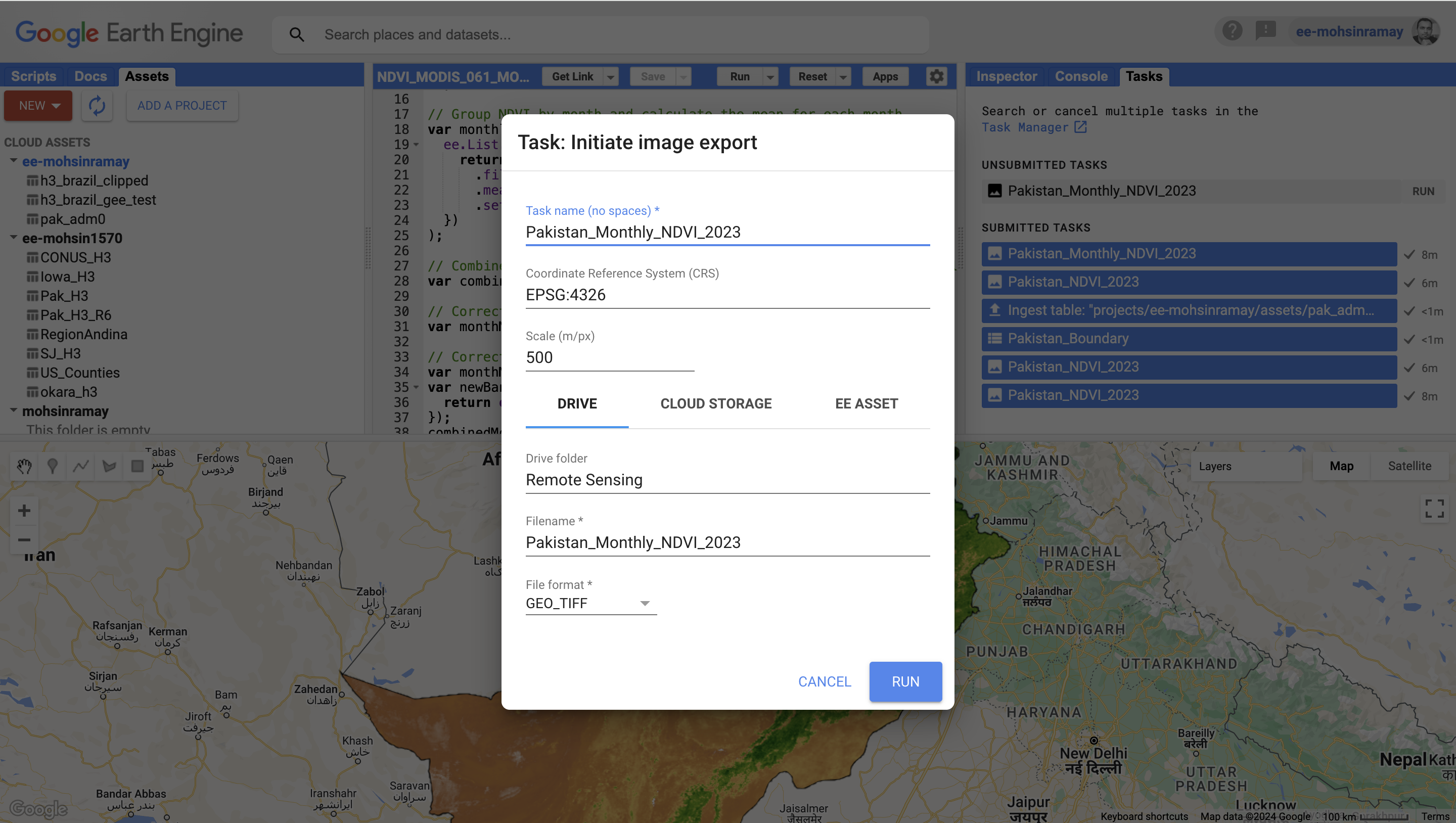Select the draw line map tool

point(80,466)
